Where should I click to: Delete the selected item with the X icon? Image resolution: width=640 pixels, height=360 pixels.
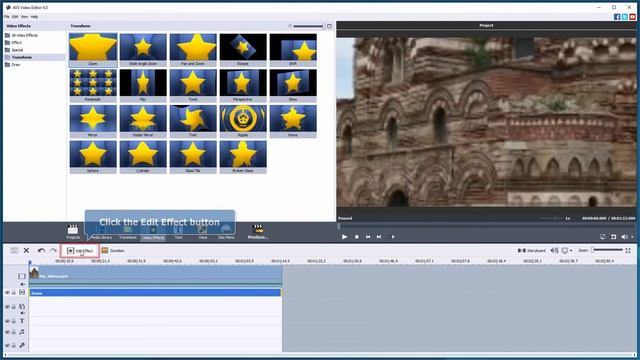point(26,250)
